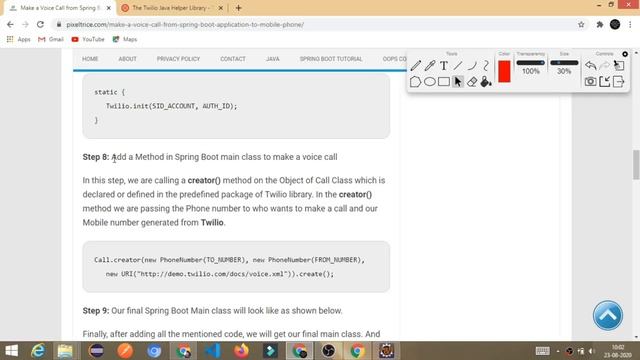Click the pixeltrice.com address bar
This screenshot has height=360, width=640.
(x=314, y=24)
